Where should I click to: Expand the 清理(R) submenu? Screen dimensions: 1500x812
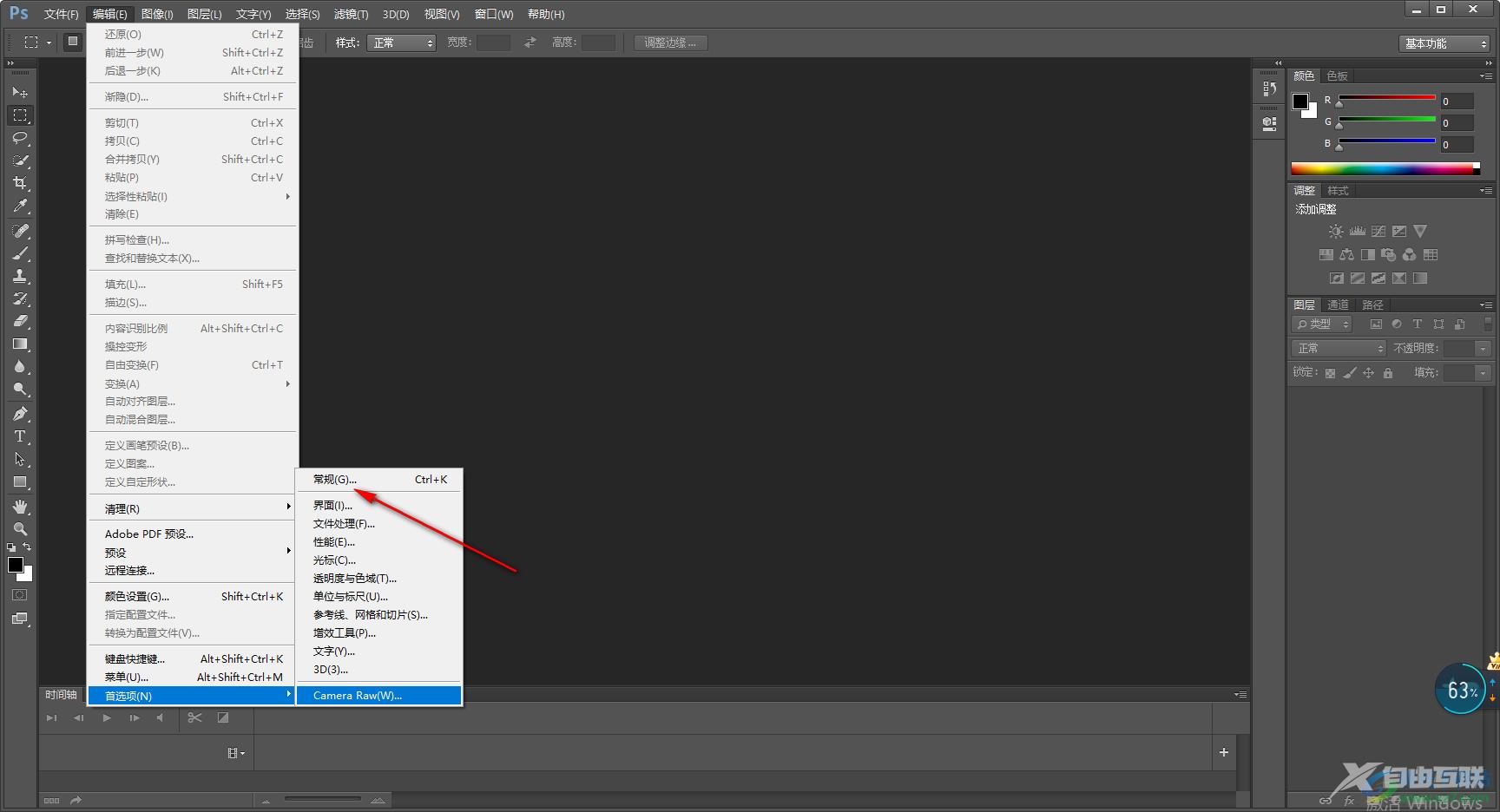coord(193,508)
